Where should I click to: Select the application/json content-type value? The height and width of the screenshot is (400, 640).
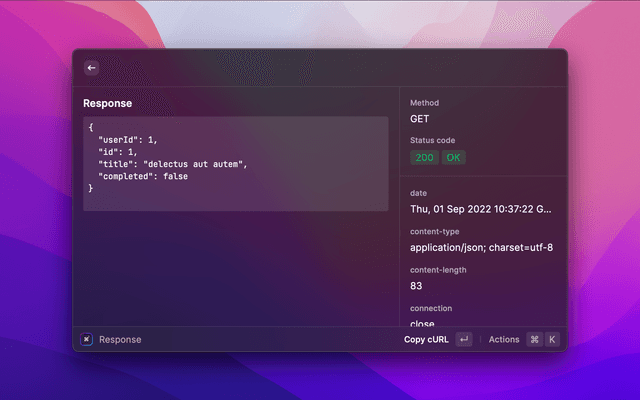click(481, 247)
